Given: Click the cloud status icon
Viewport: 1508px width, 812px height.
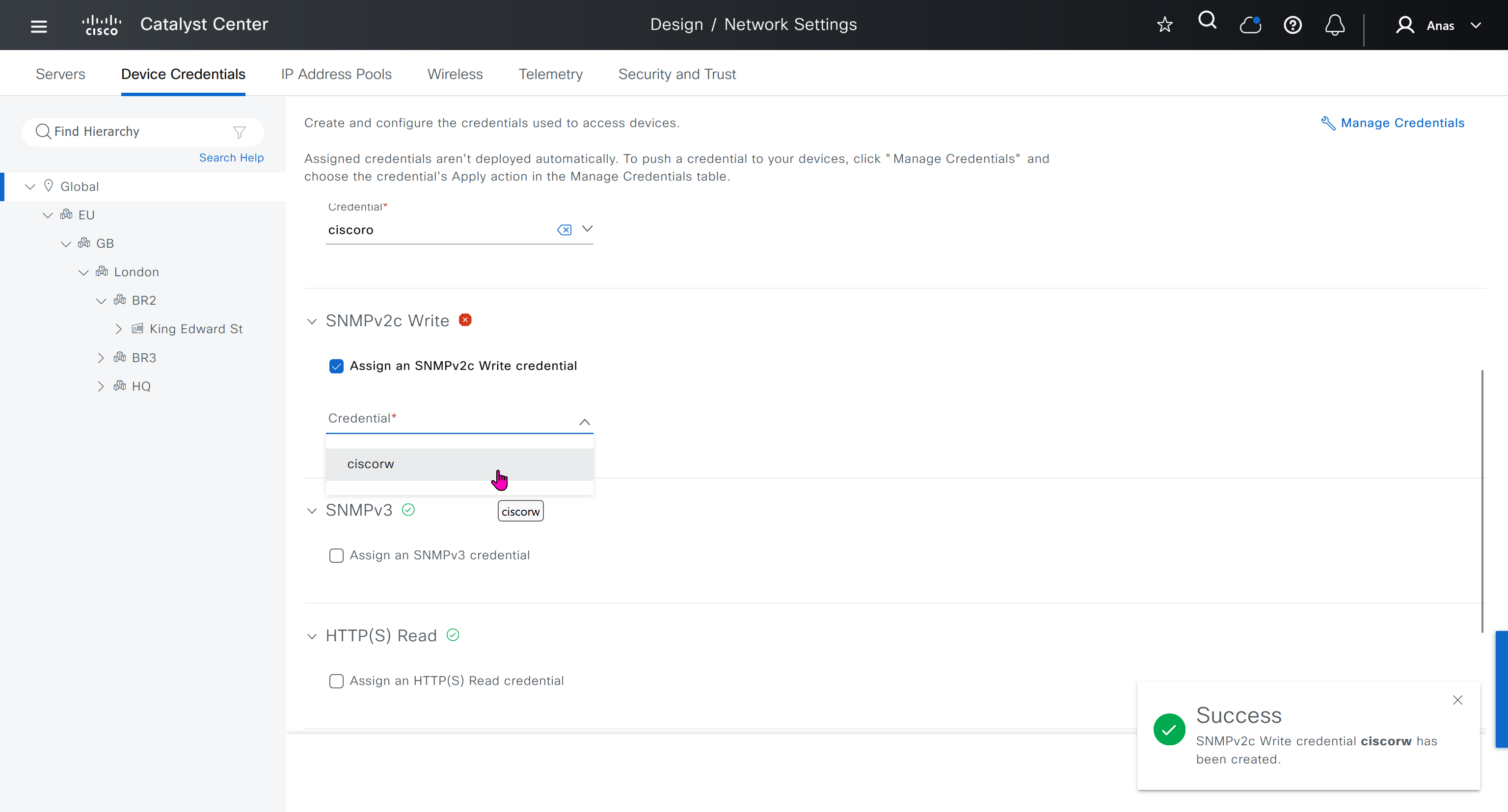Looking at the screenshot, I should pyautogui.click(x=1250, y=25).
